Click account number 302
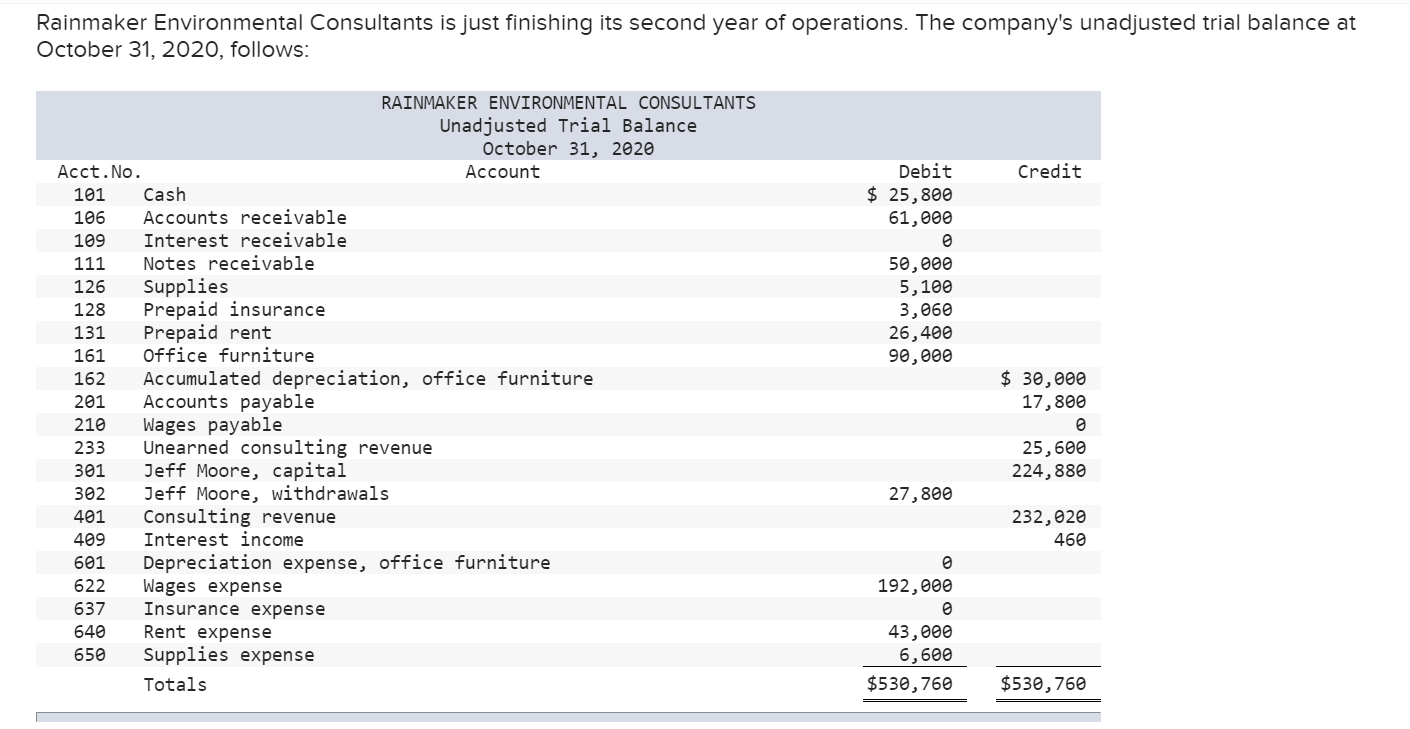The width and height of the screenshot is (1410, 729). (x=90, y=493)
